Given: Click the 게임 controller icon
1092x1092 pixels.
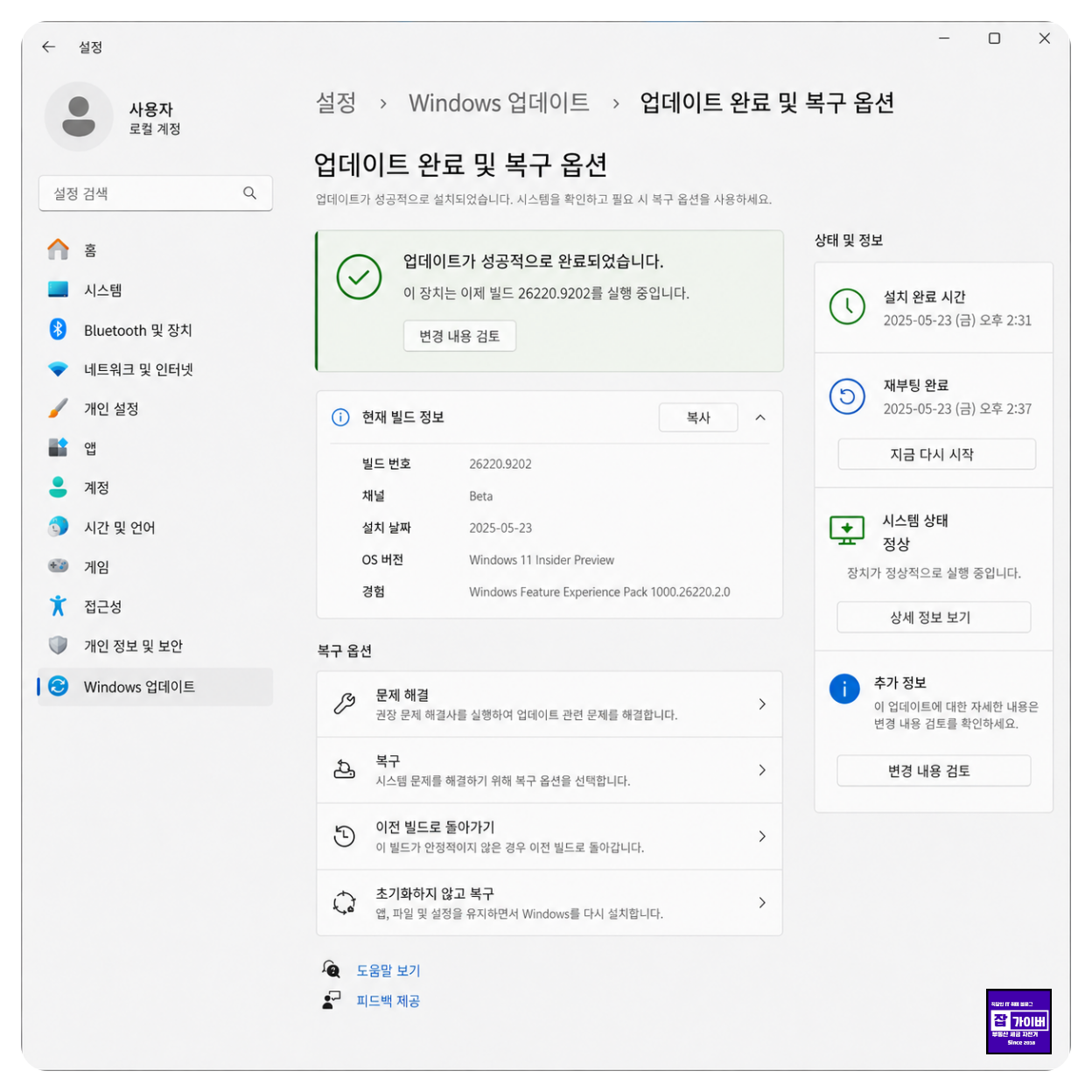Looking at the screenshot, I should [58, 566].
